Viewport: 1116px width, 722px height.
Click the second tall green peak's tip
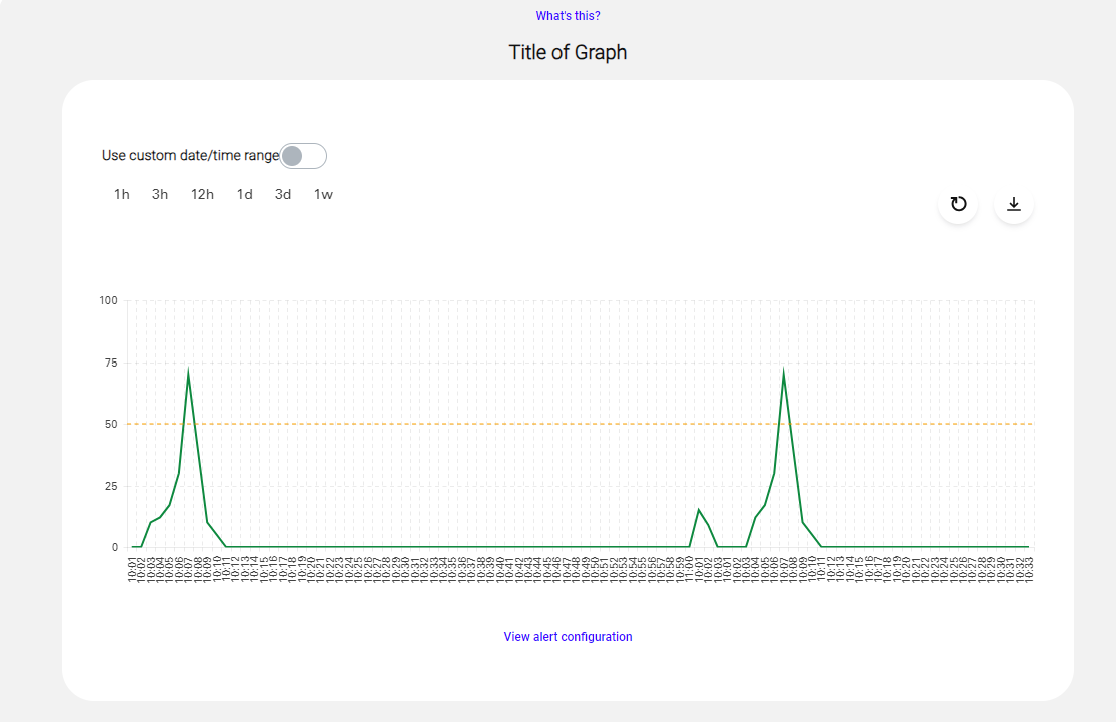(x=784, y=373)
